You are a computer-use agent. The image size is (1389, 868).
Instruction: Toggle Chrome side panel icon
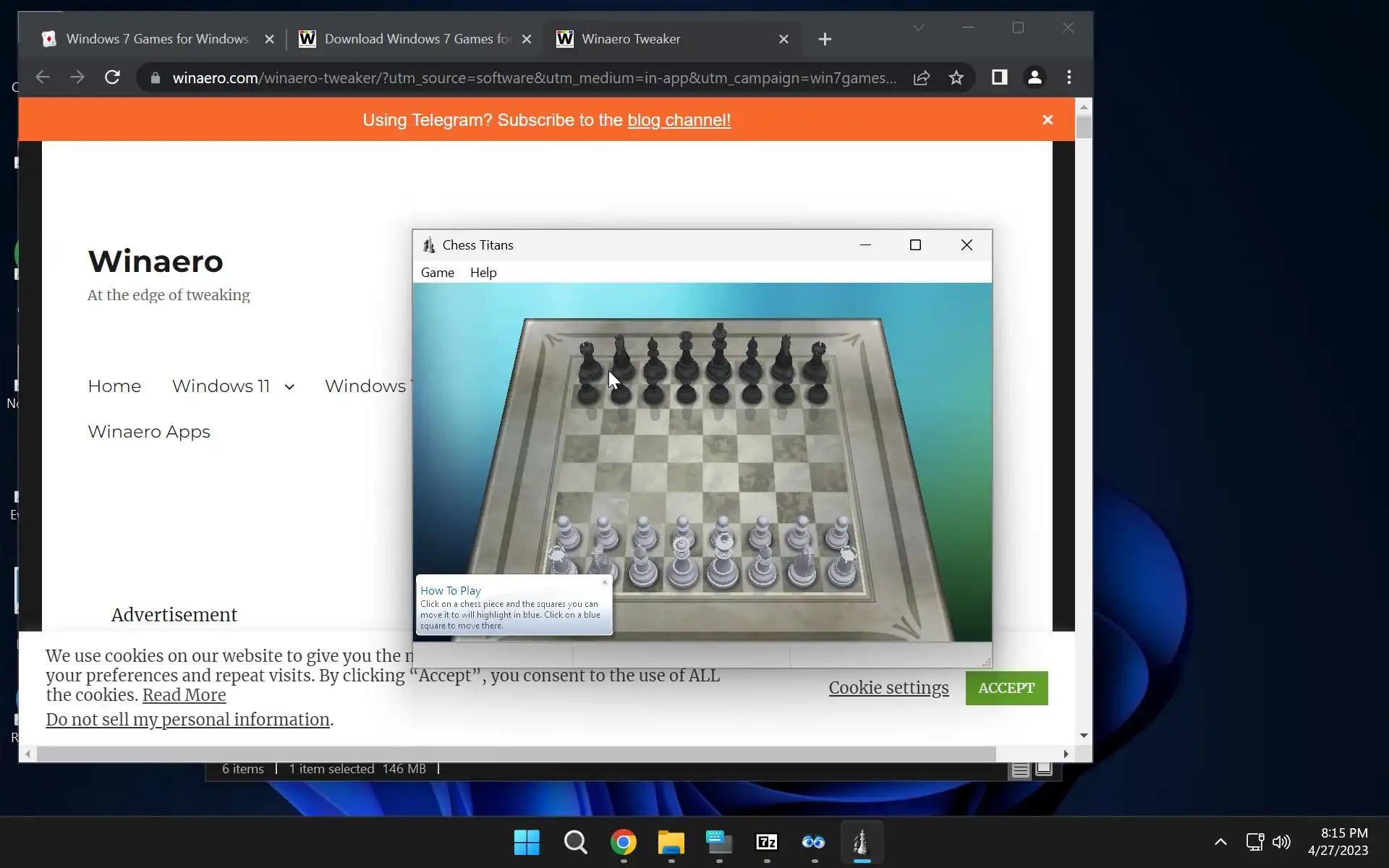coord(999,77)
